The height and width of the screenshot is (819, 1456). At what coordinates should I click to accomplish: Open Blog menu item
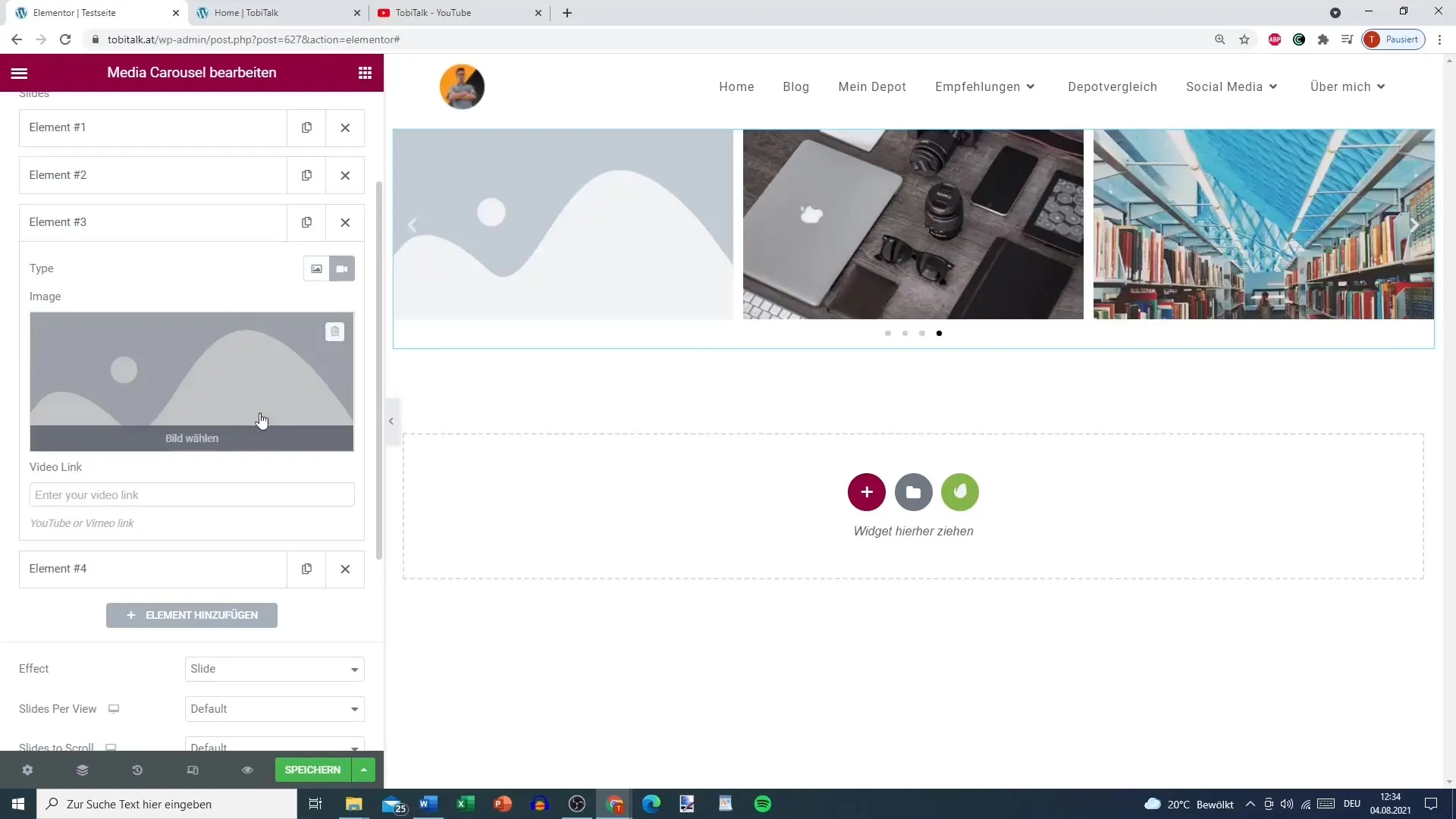tap(796, 86)
